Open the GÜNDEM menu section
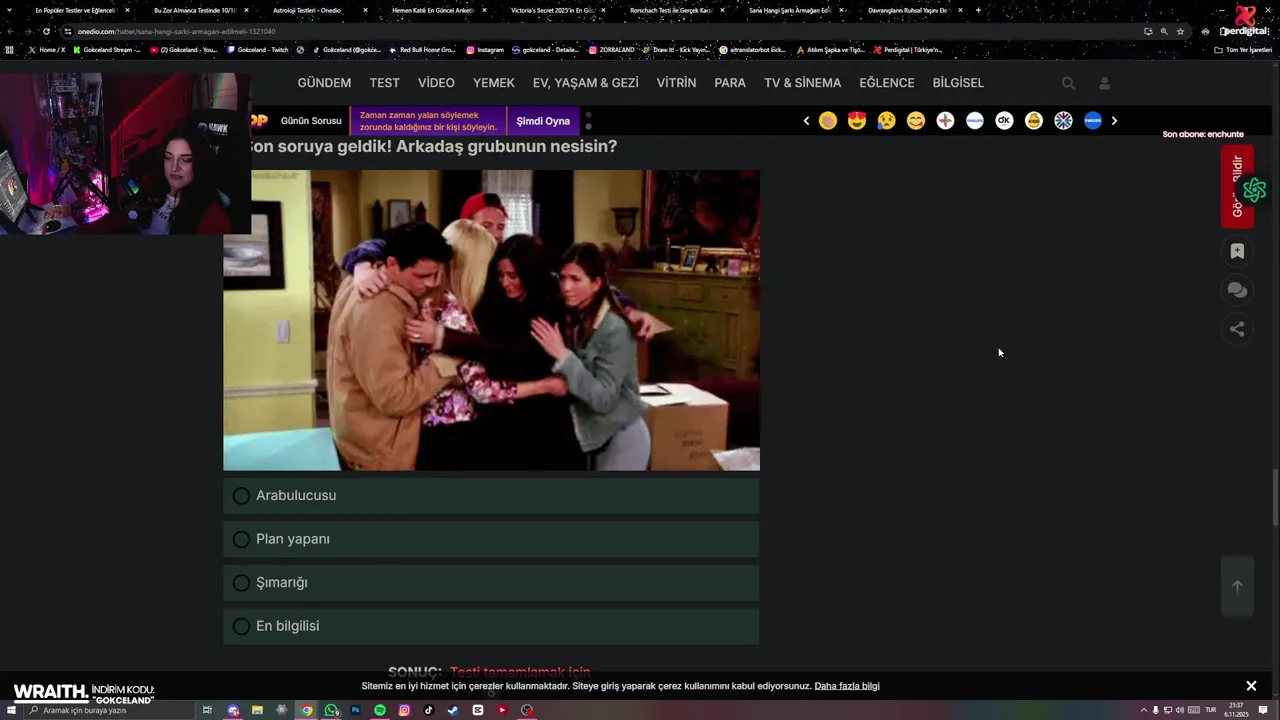 tap(324, 83)
